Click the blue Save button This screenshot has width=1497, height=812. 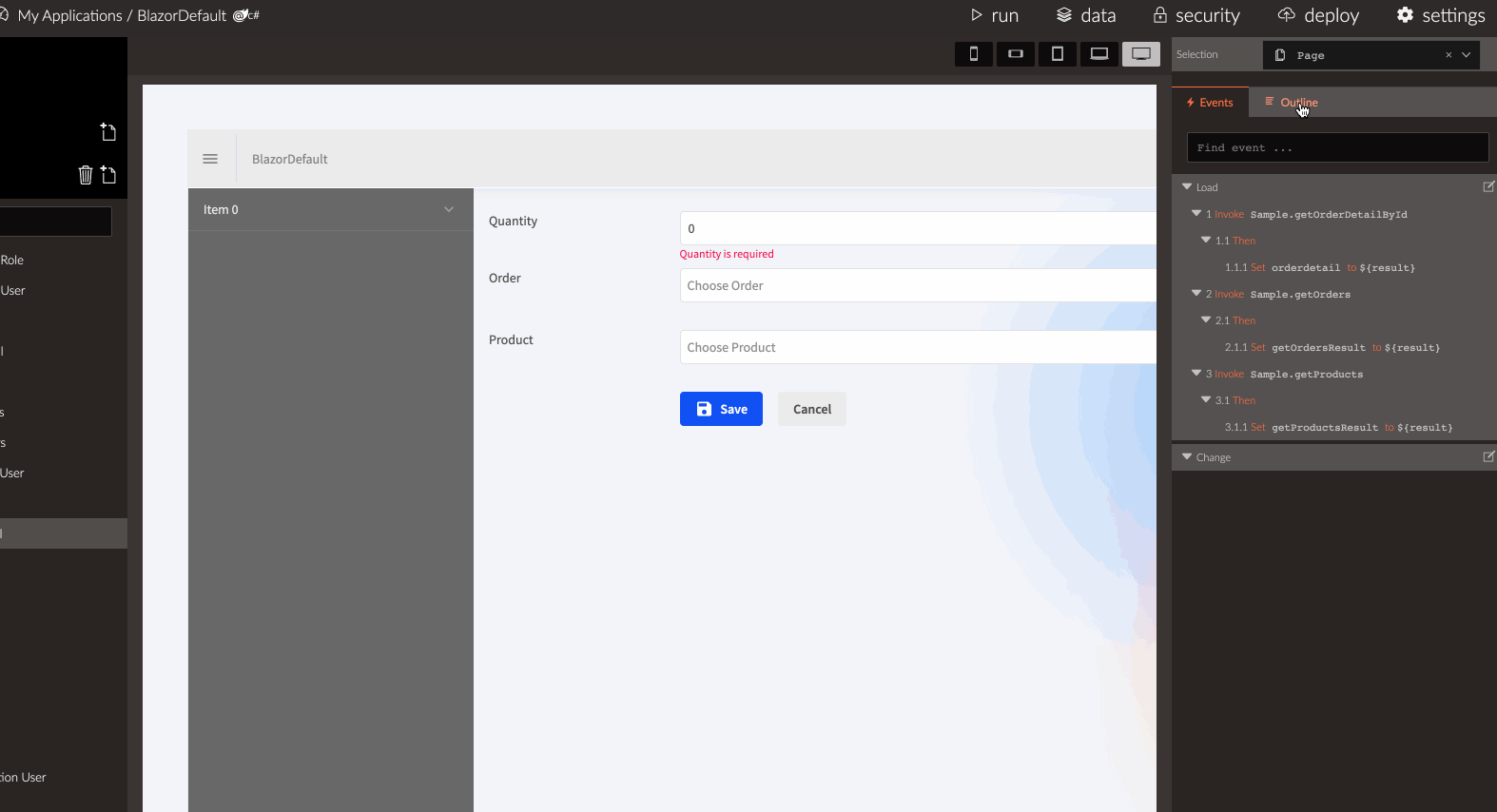[x=721, y=409]
